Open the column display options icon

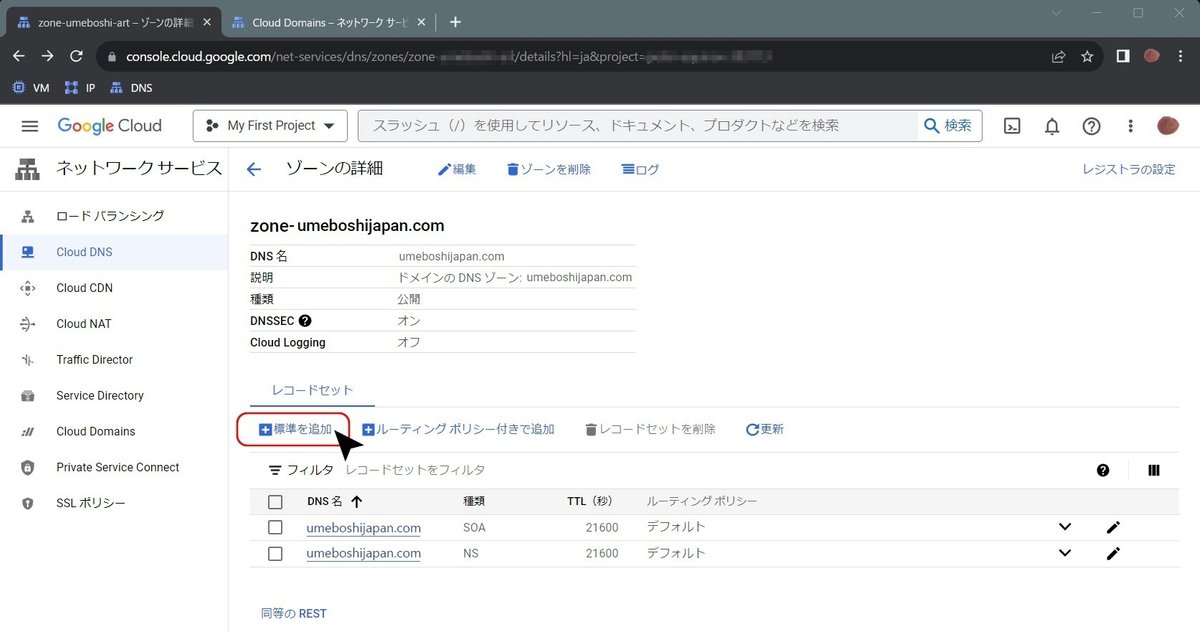(x=1154, y=470)
